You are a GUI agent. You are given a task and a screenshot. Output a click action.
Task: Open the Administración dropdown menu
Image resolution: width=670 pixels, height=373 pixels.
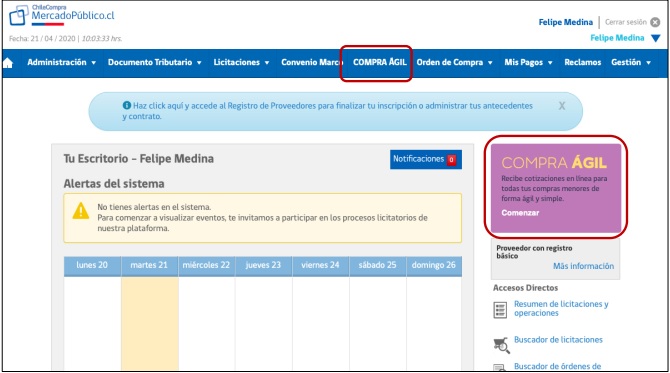click(62, 62)
